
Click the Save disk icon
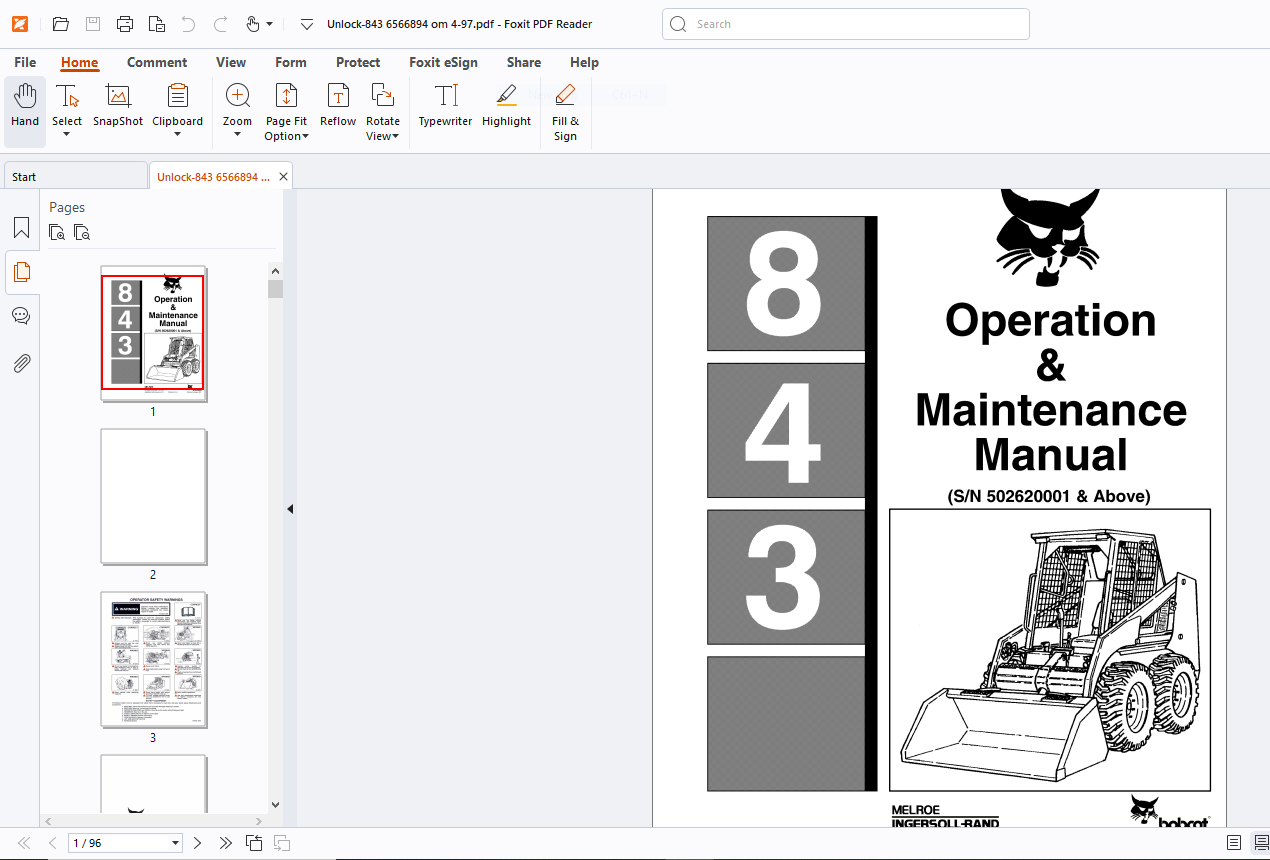pos(93,24)
